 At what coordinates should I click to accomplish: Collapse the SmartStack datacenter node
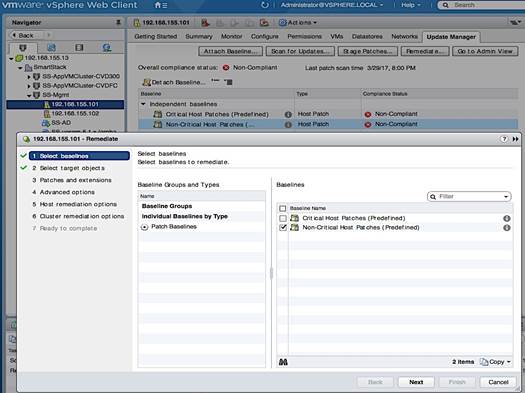[20, 68]
